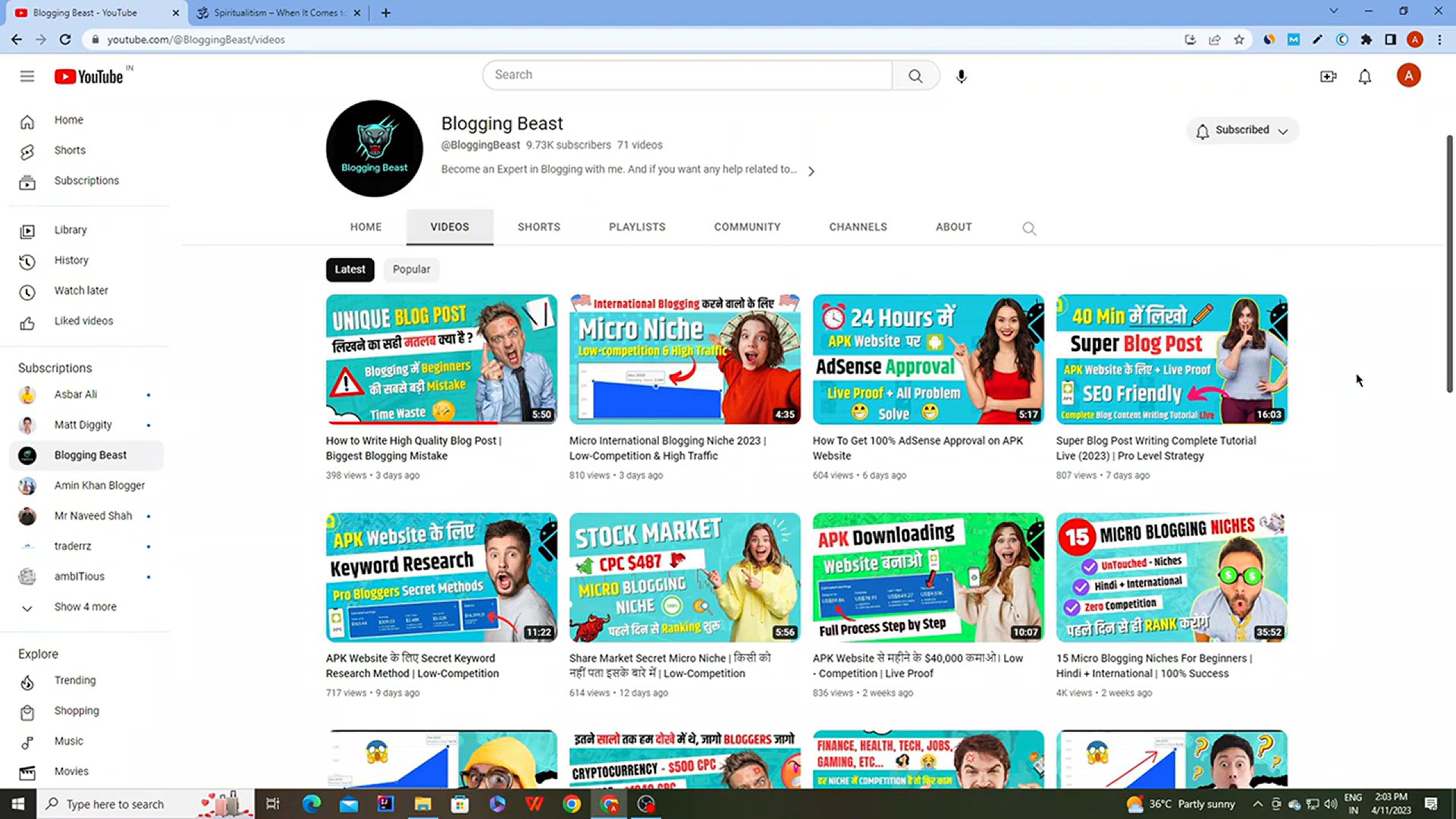Click the YouTube logo
The height and width of the screenshot is (819, 1456).
click(x=89, y=77)
